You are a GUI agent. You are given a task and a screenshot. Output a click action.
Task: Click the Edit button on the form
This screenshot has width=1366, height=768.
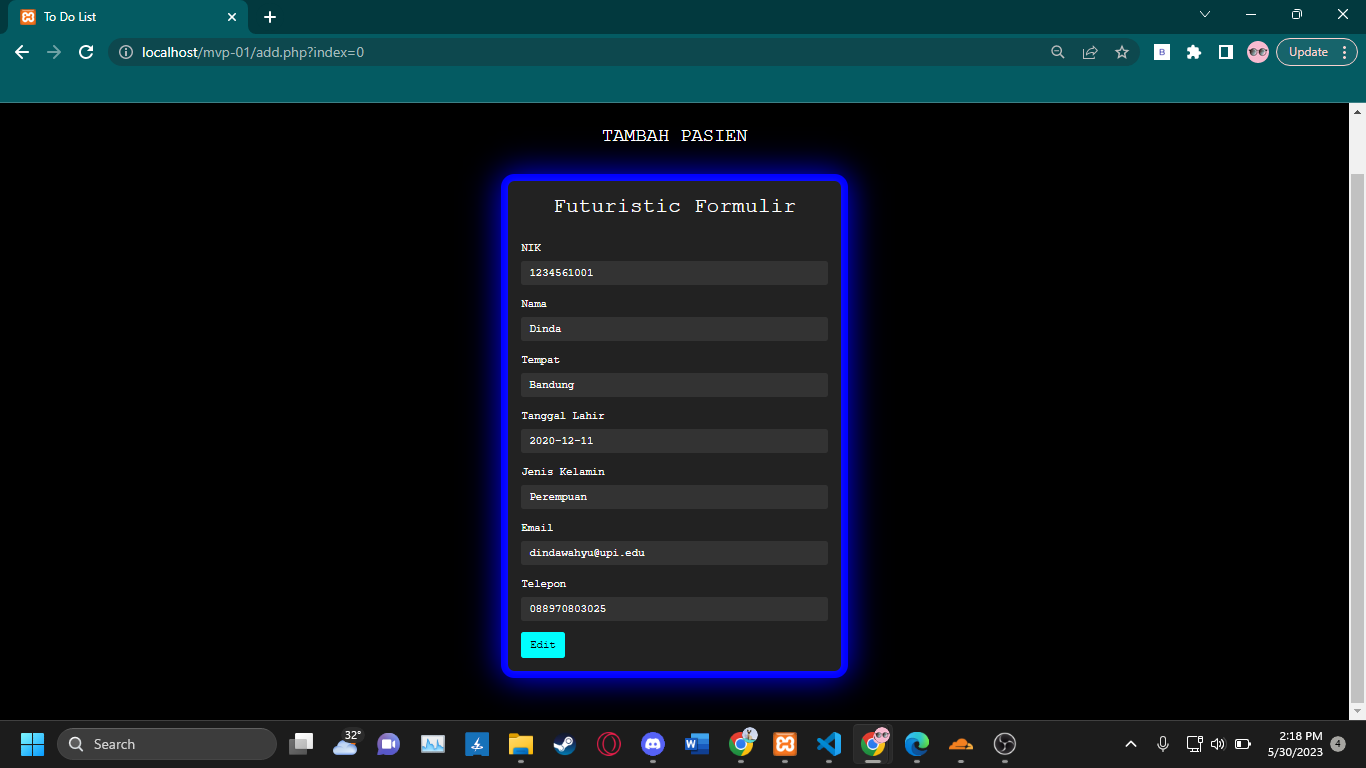pos(542,645)
